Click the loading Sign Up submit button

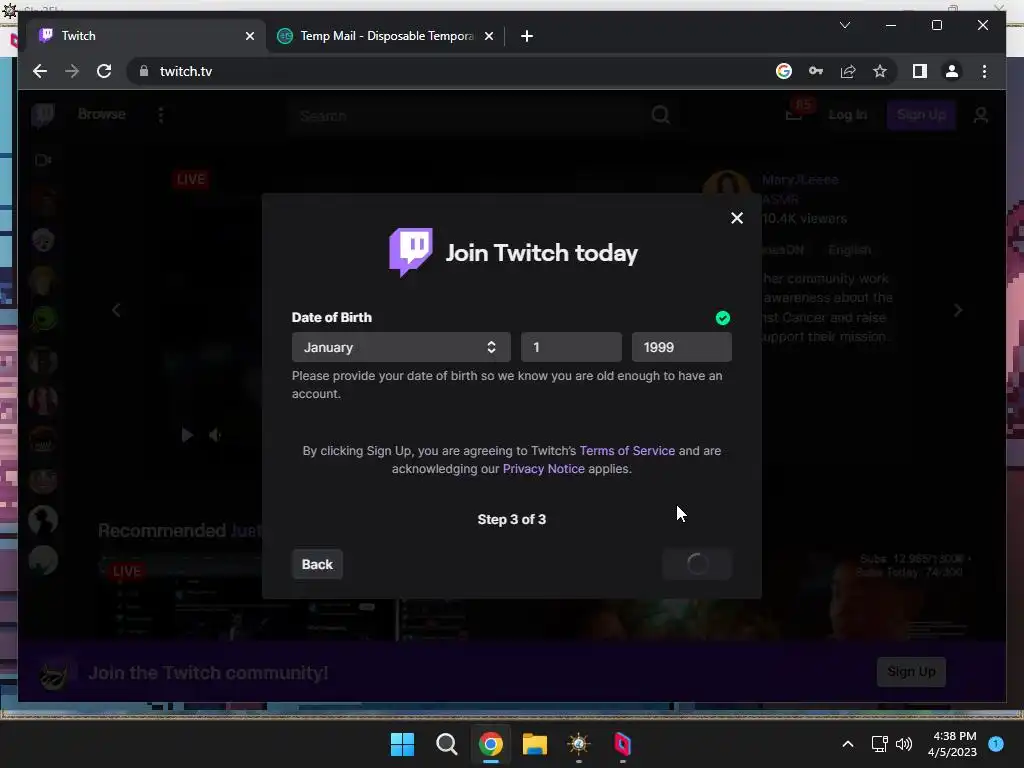[697, 564]
